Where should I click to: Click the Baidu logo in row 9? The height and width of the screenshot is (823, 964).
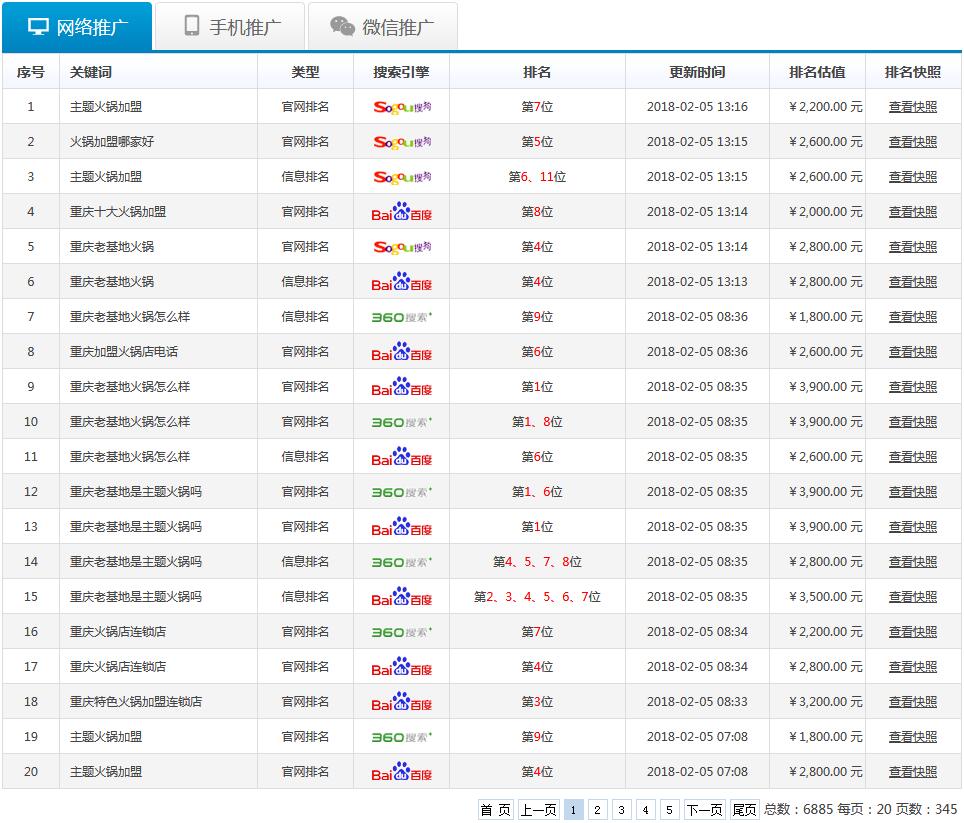coord(401,387)
